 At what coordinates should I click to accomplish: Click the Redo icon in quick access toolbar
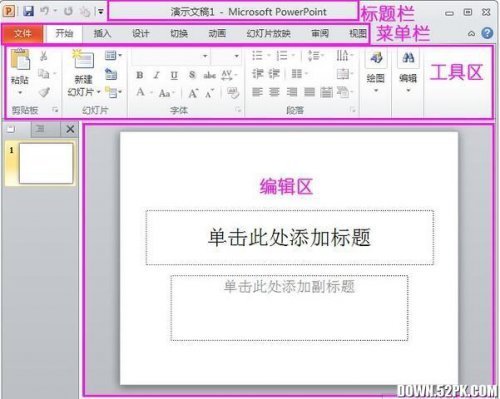point(69,11)
